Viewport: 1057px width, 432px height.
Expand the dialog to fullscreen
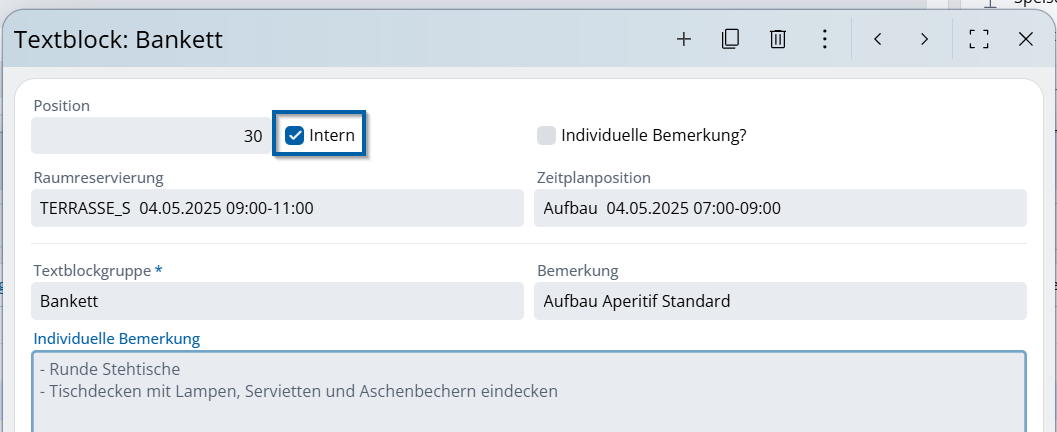(978, 39)
